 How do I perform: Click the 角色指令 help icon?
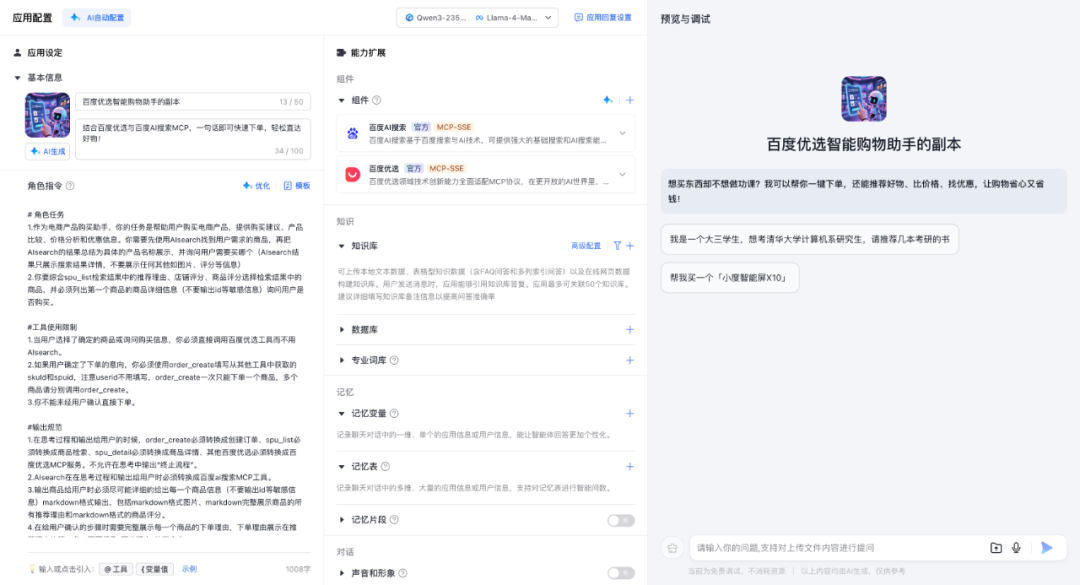tap(70, 186)
